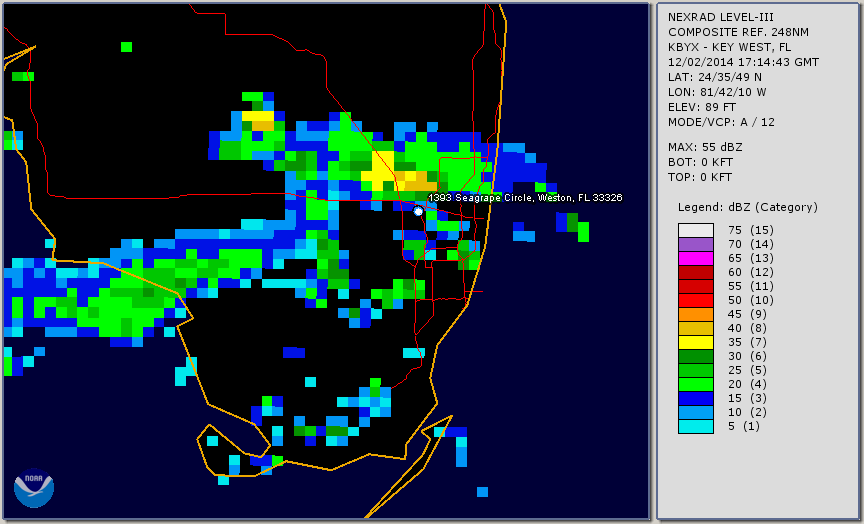Viewport: 864px width, 524px height.
Task: Click the 'ELEV: 89 FT' text
Action: point(701,107)
